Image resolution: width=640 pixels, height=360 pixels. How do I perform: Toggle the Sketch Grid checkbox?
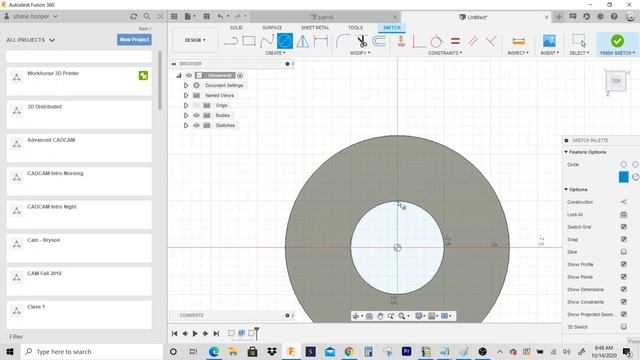tap(624, 227)
